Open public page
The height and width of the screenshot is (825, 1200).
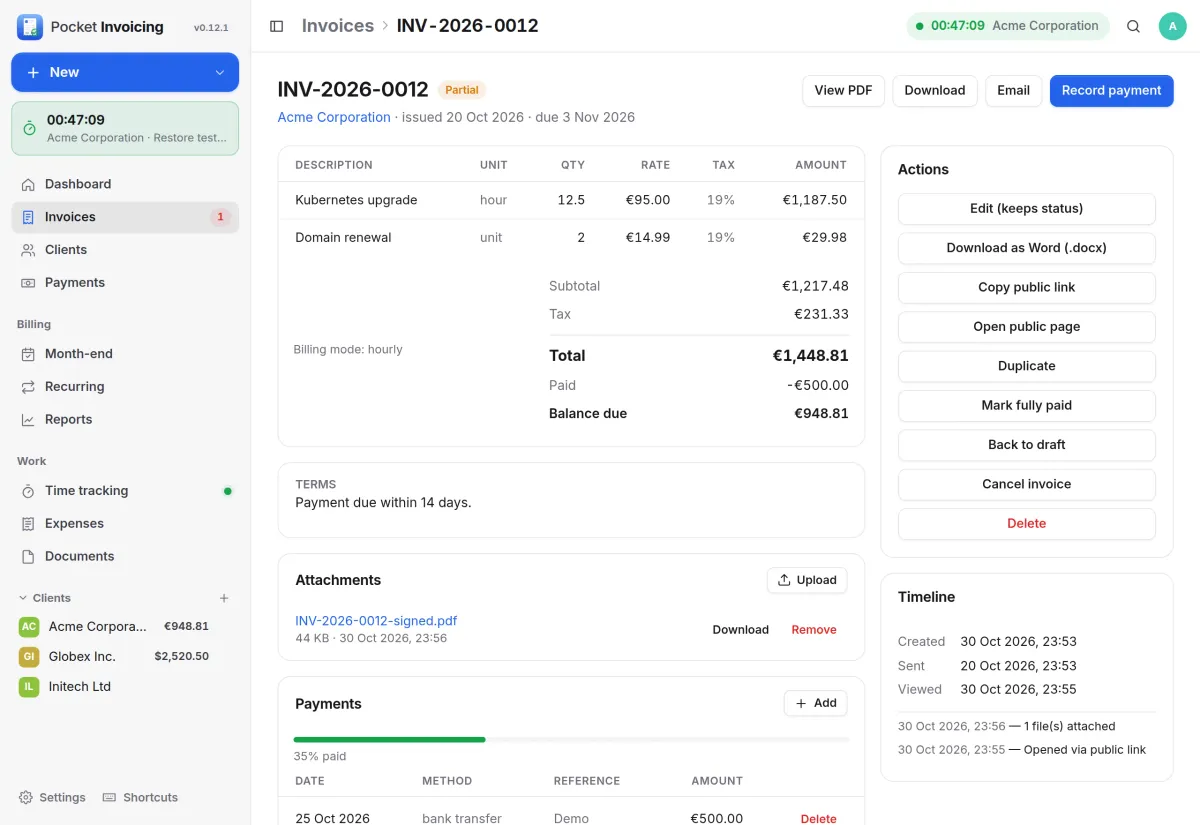coord(1027,327)
